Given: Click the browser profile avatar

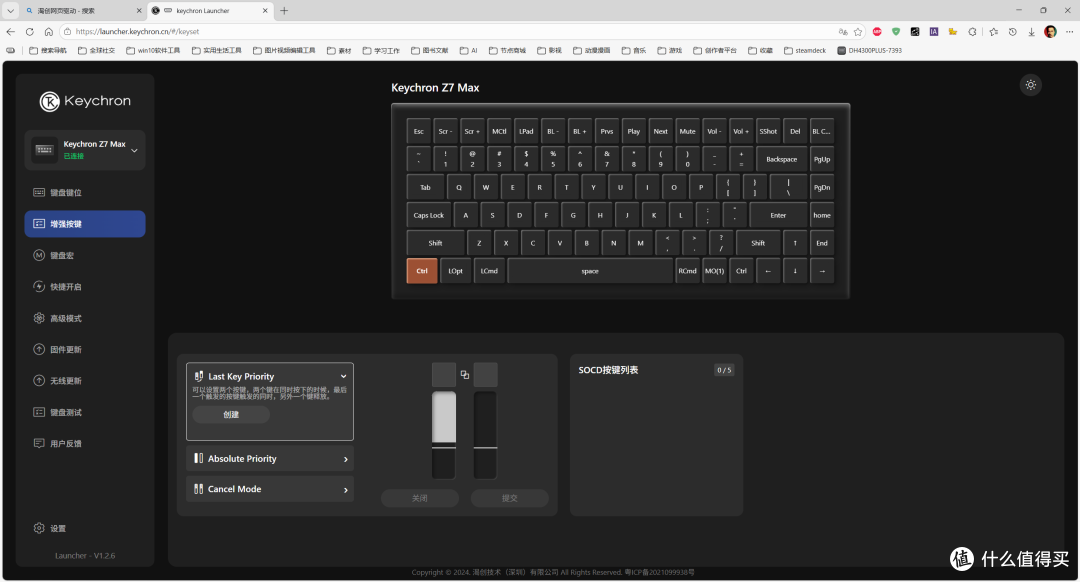Looking at the screenshot, I should point(1050,32).
